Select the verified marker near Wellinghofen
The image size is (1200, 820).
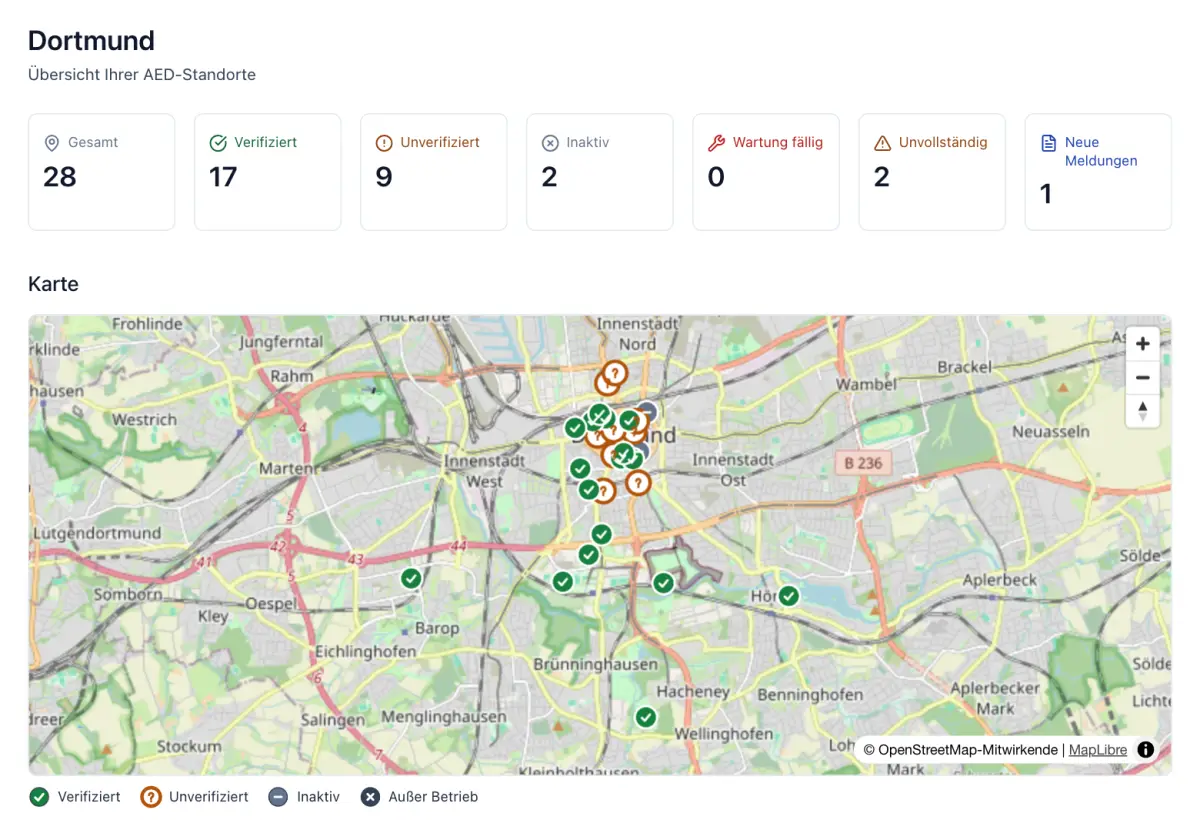(646, 717)
